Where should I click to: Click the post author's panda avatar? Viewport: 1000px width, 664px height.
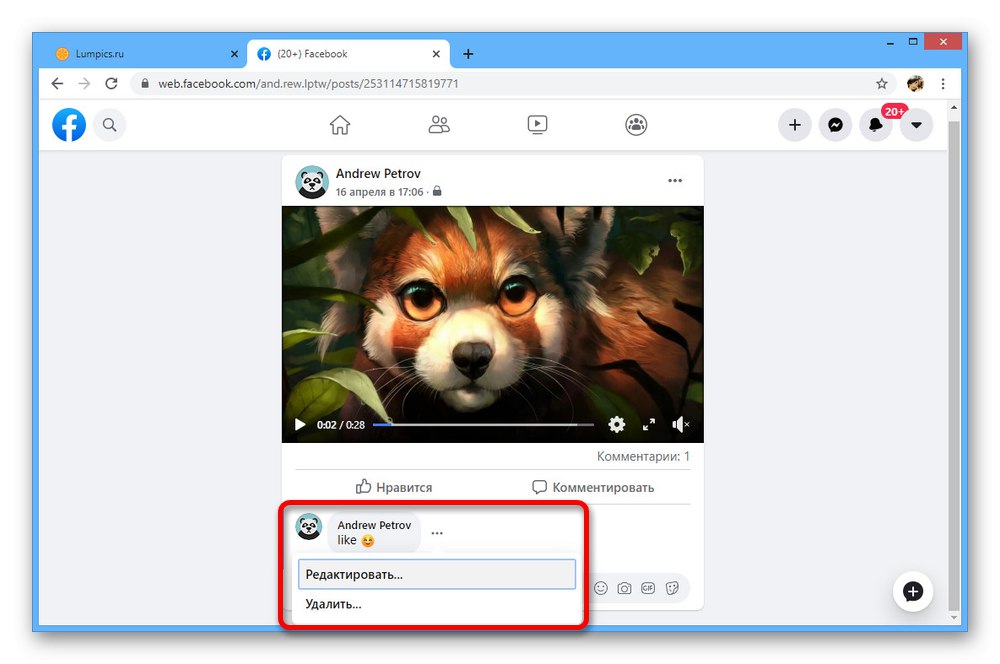click(312, 182)
